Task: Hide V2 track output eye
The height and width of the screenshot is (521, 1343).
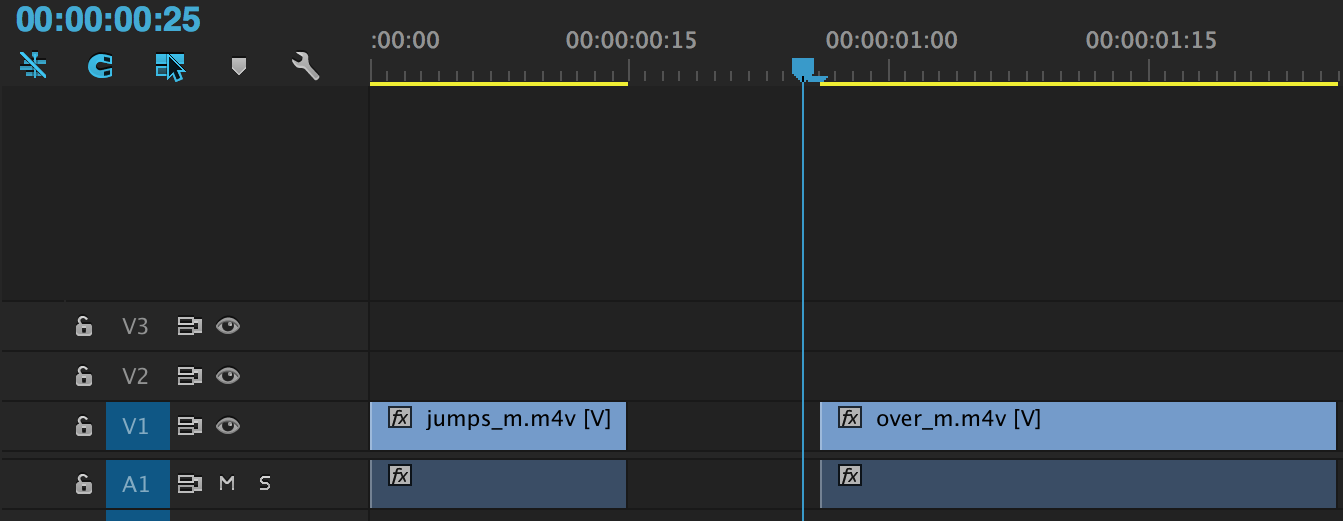Action: click(x=228, y=376)
